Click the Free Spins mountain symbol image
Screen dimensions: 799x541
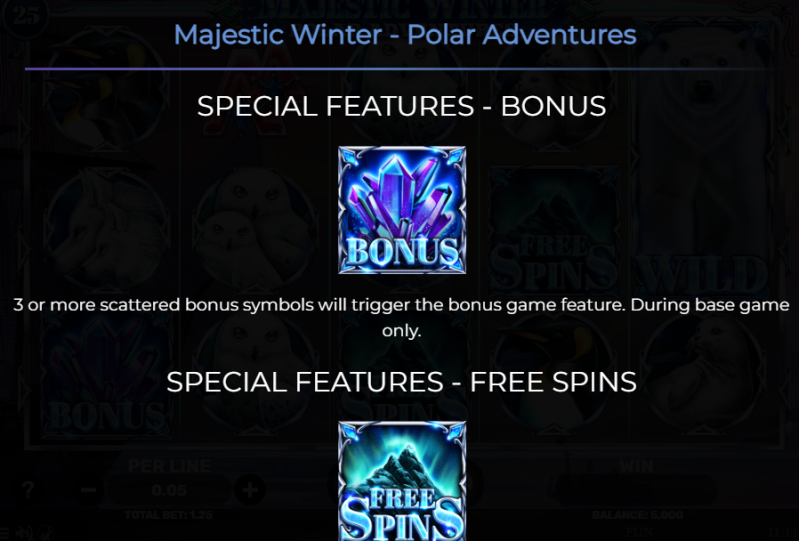pyautogui.click(x=402, y=481)
